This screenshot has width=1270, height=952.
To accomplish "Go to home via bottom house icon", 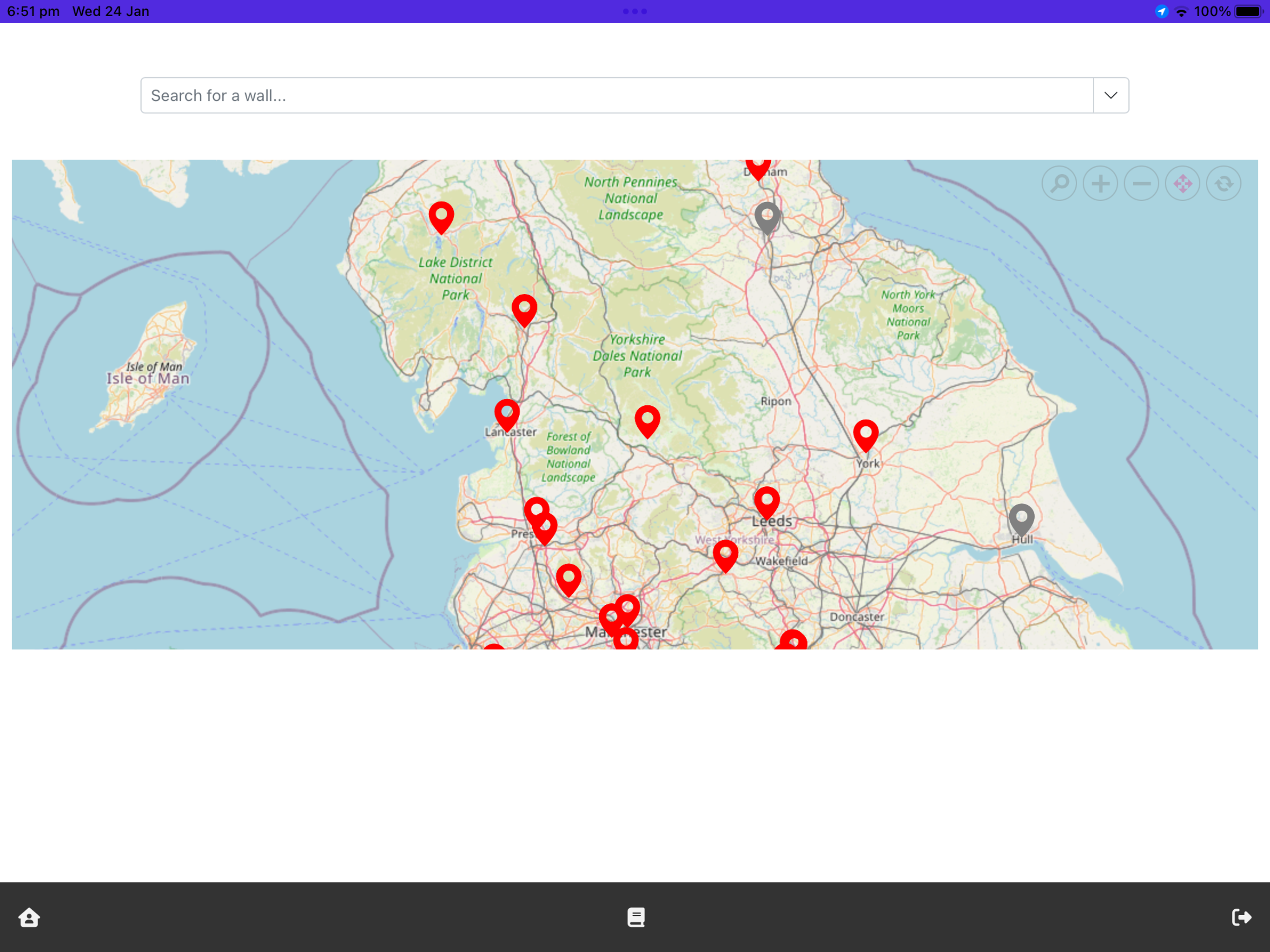I will [29, 917].
